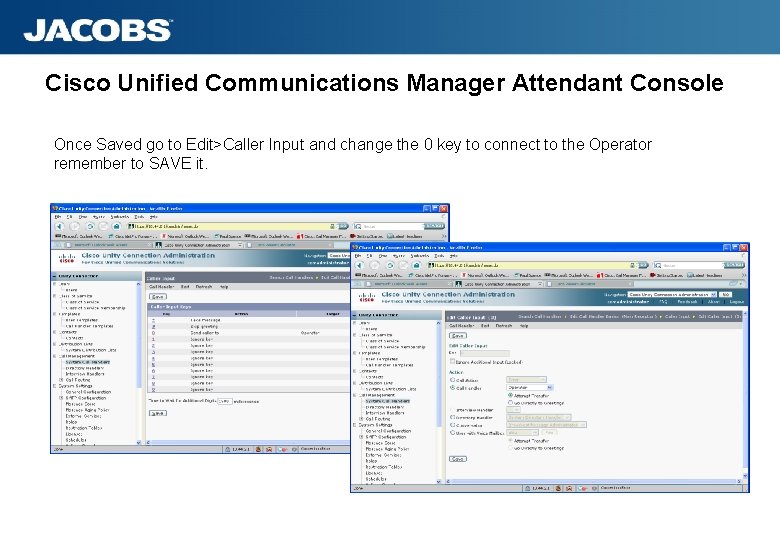Open the Navigation dropdown in right window header

672,295
